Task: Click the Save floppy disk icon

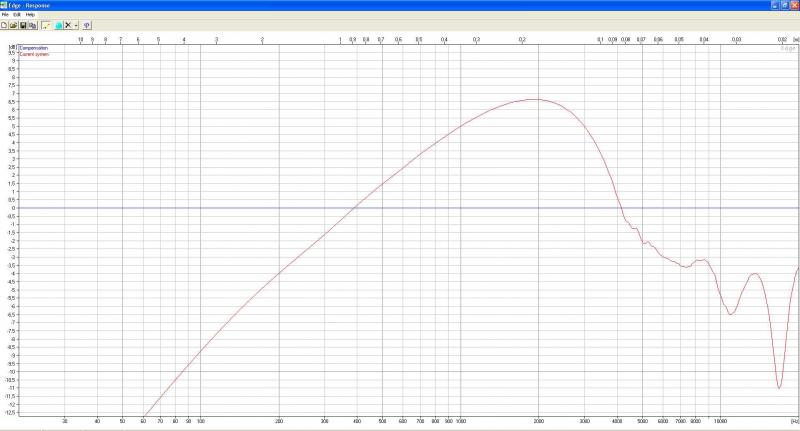Action: point(23,25)
